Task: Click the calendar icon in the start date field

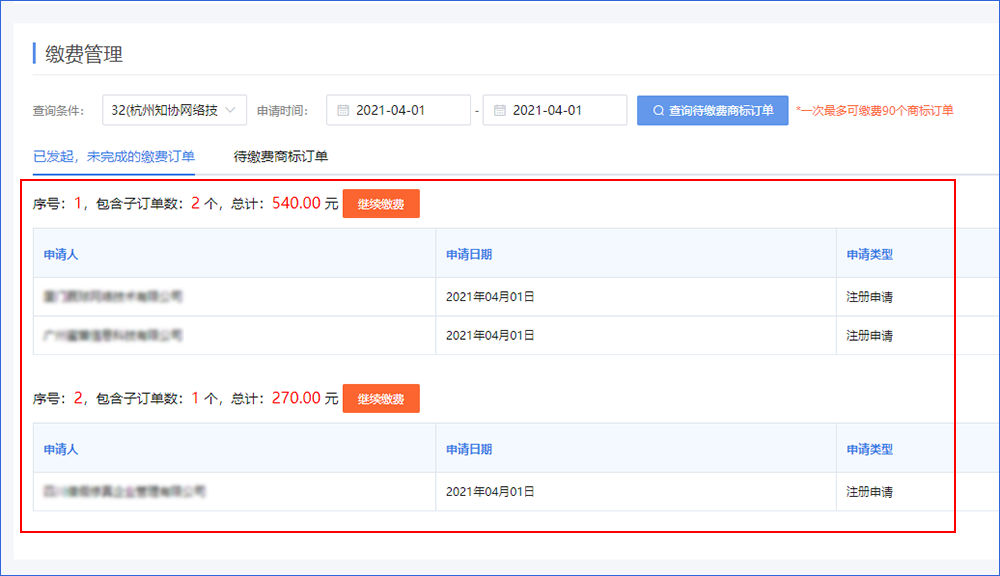Action: [343, 110]
